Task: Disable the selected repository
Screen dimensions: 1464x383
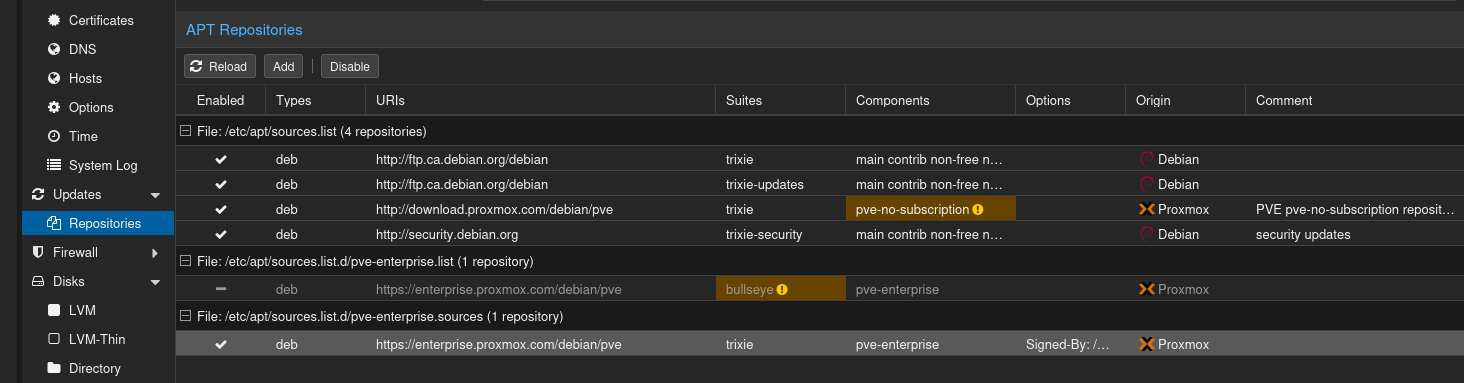Action: click(350, 66)
